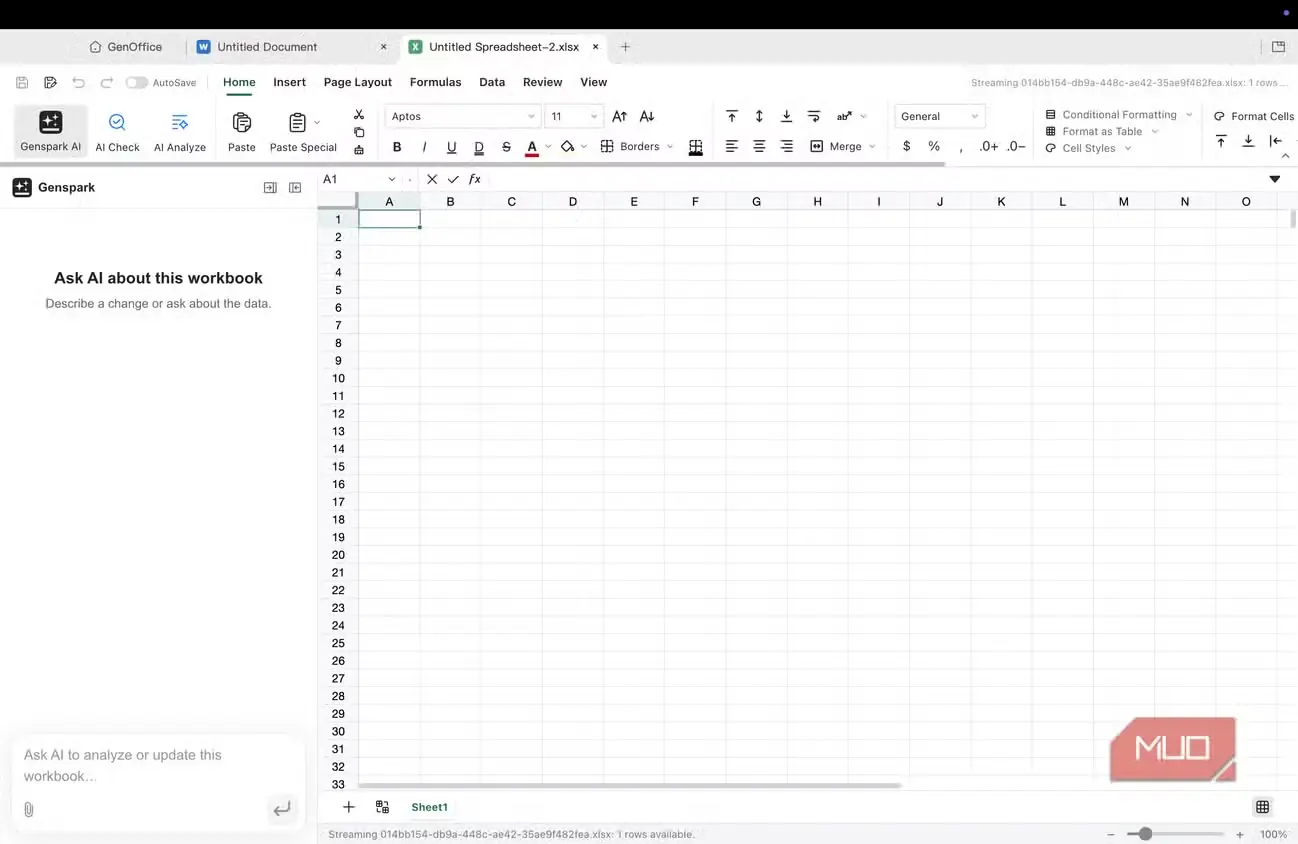Open the Genspark AI panel button
Image resolution: width=1298 pixels, height=844 pixels.
coord(51,131)
